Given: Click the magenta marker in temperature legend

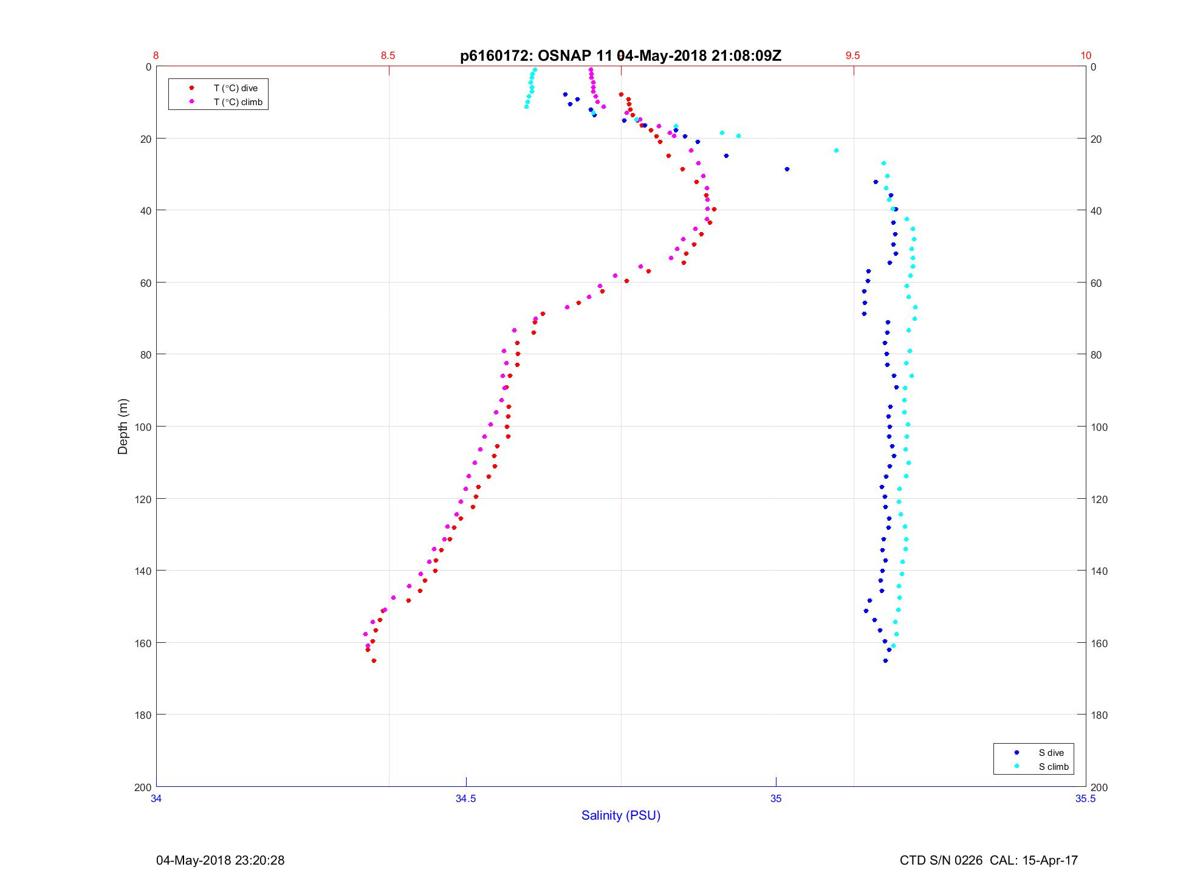Looking at the screenshot, I should [x=191, y=102].
